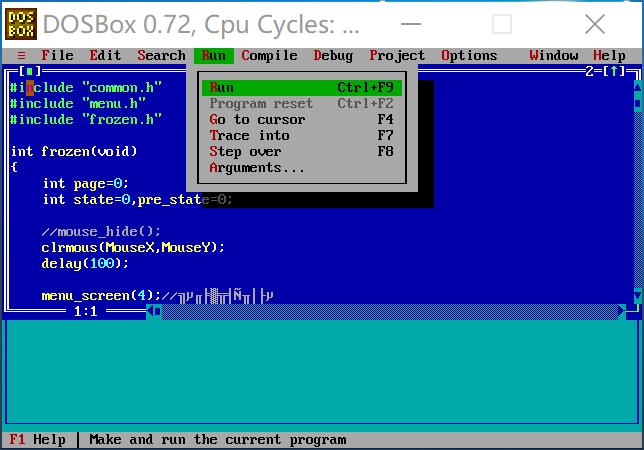This screenshot has height=450, width=644.
Task: Click the horizontal scrollbar thumb
Action: click(x=158, y=311)
